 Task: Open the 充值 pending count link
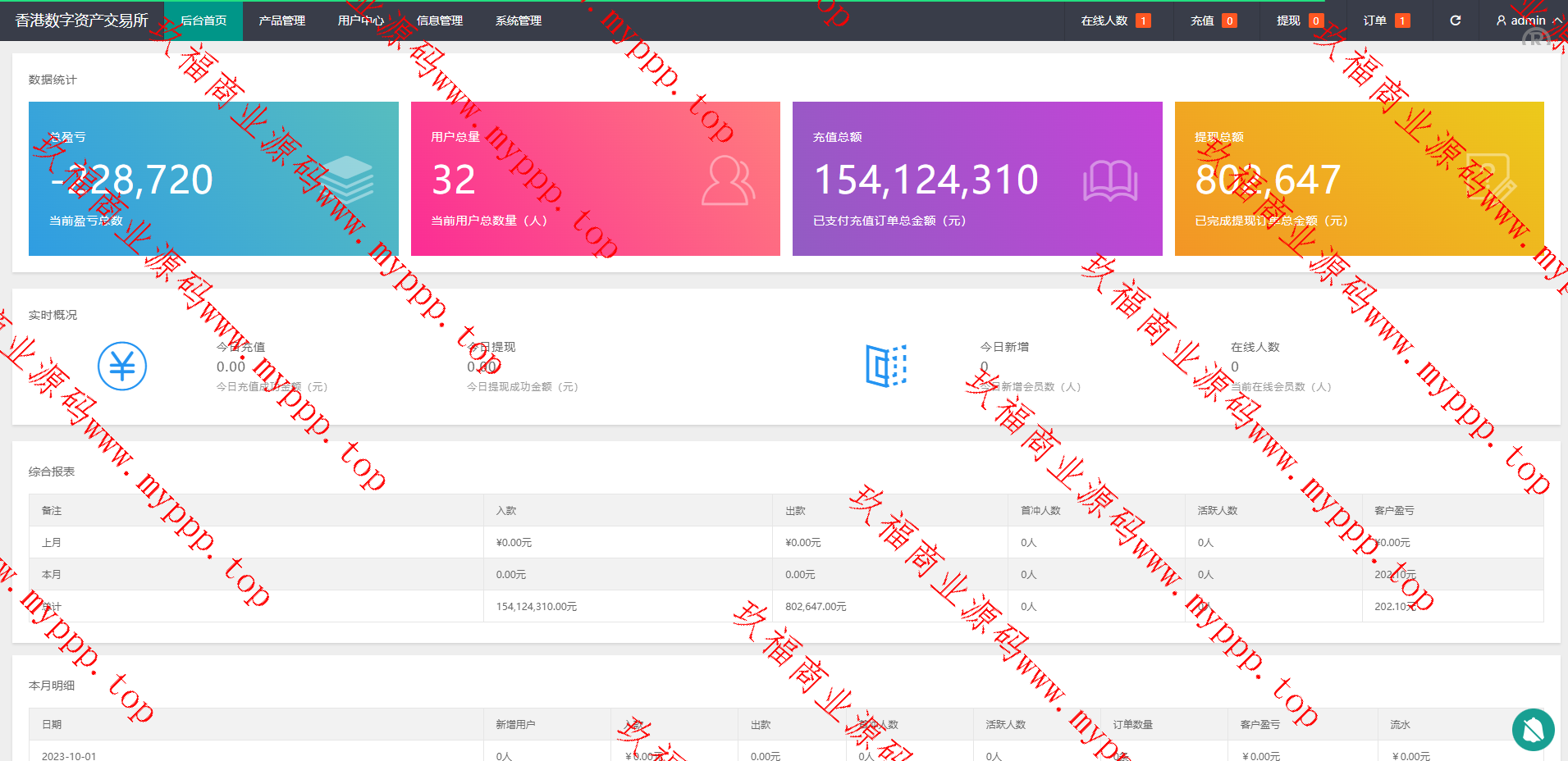tap(1212, 21)
